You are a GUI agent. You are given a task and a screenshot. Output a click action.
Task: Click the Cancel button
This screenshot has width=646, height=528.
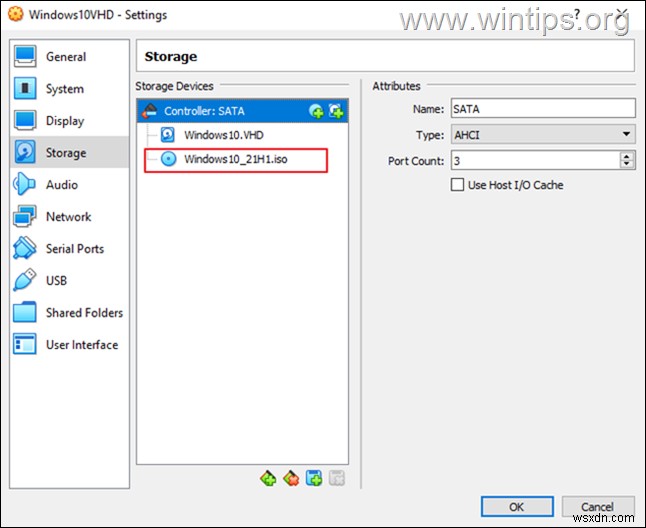(598, 506)
